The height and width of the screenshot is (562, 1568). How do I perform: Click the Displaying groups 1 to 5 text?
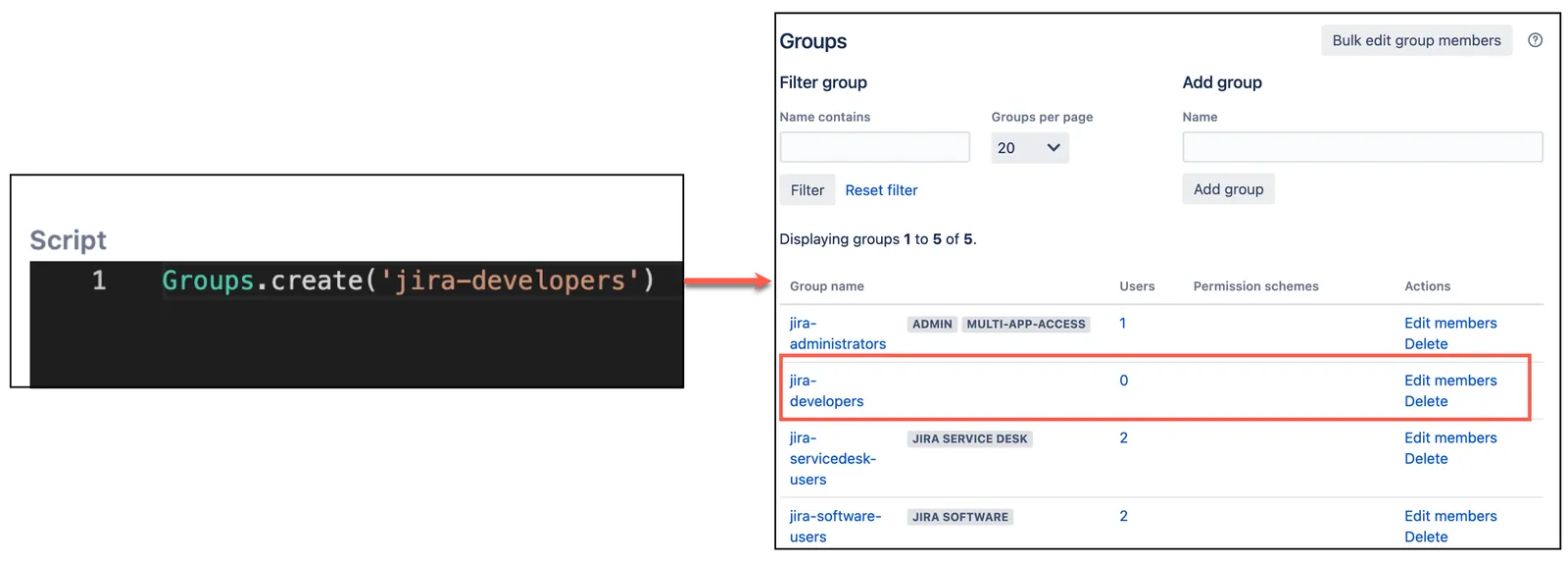(x=878, y=239)
